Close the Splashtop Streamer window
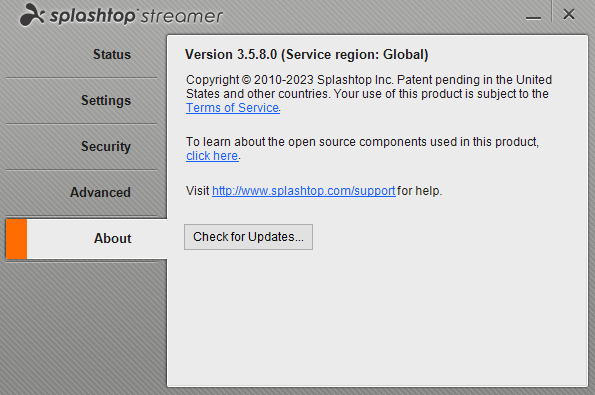This screenshot has height=395, width=595. click(569, 14)
